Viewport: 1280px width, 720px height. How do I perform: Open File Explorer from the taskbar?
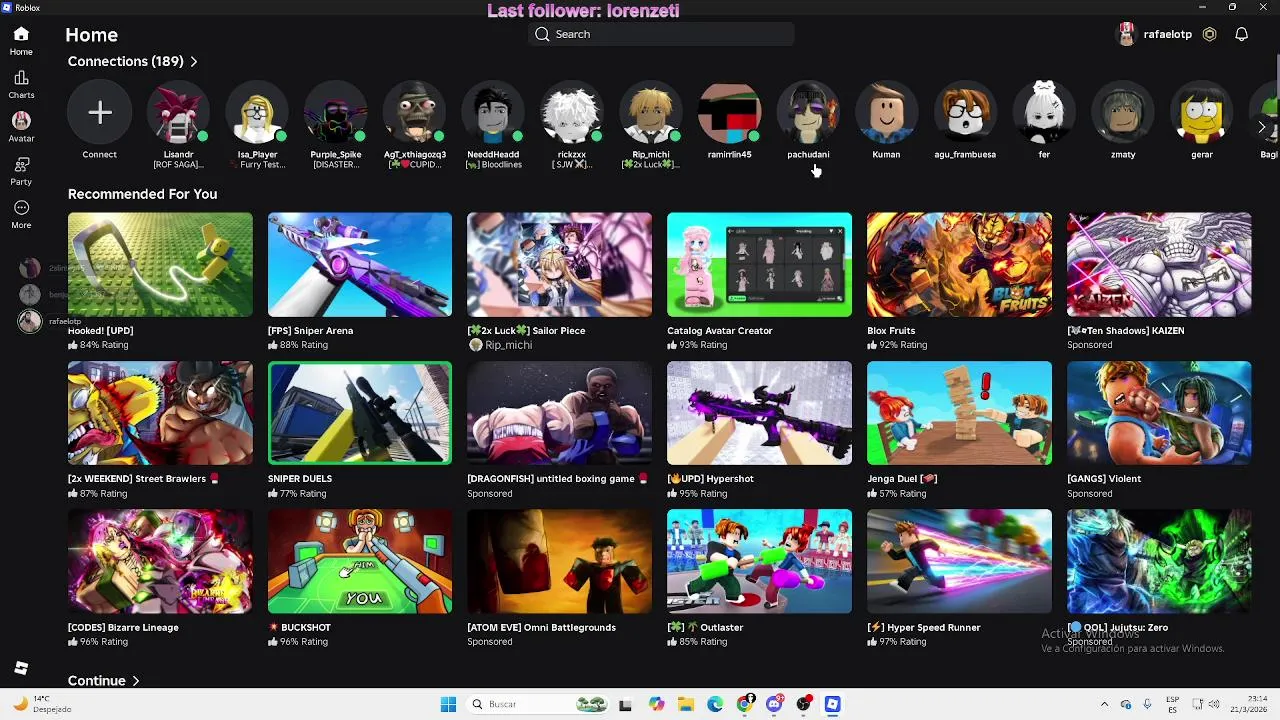coord(686,704)
